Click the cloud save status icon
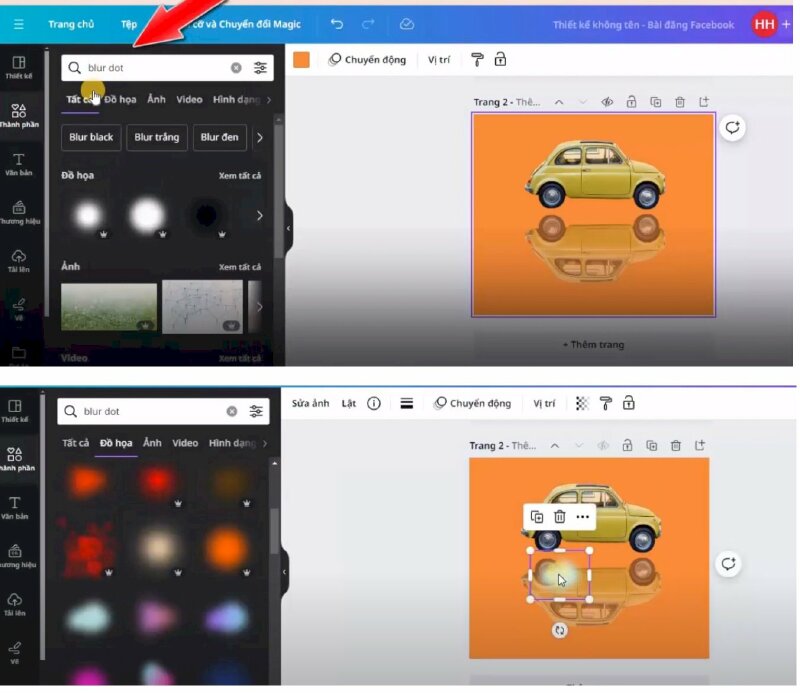The image size is (800, 693). [406, 24]
